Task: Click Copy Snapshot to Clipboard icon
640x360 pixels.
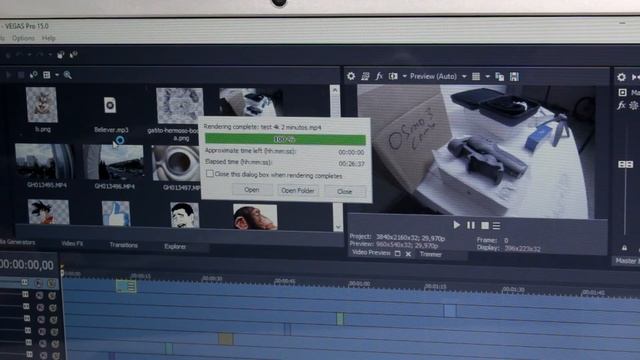Action: [500, 77]
